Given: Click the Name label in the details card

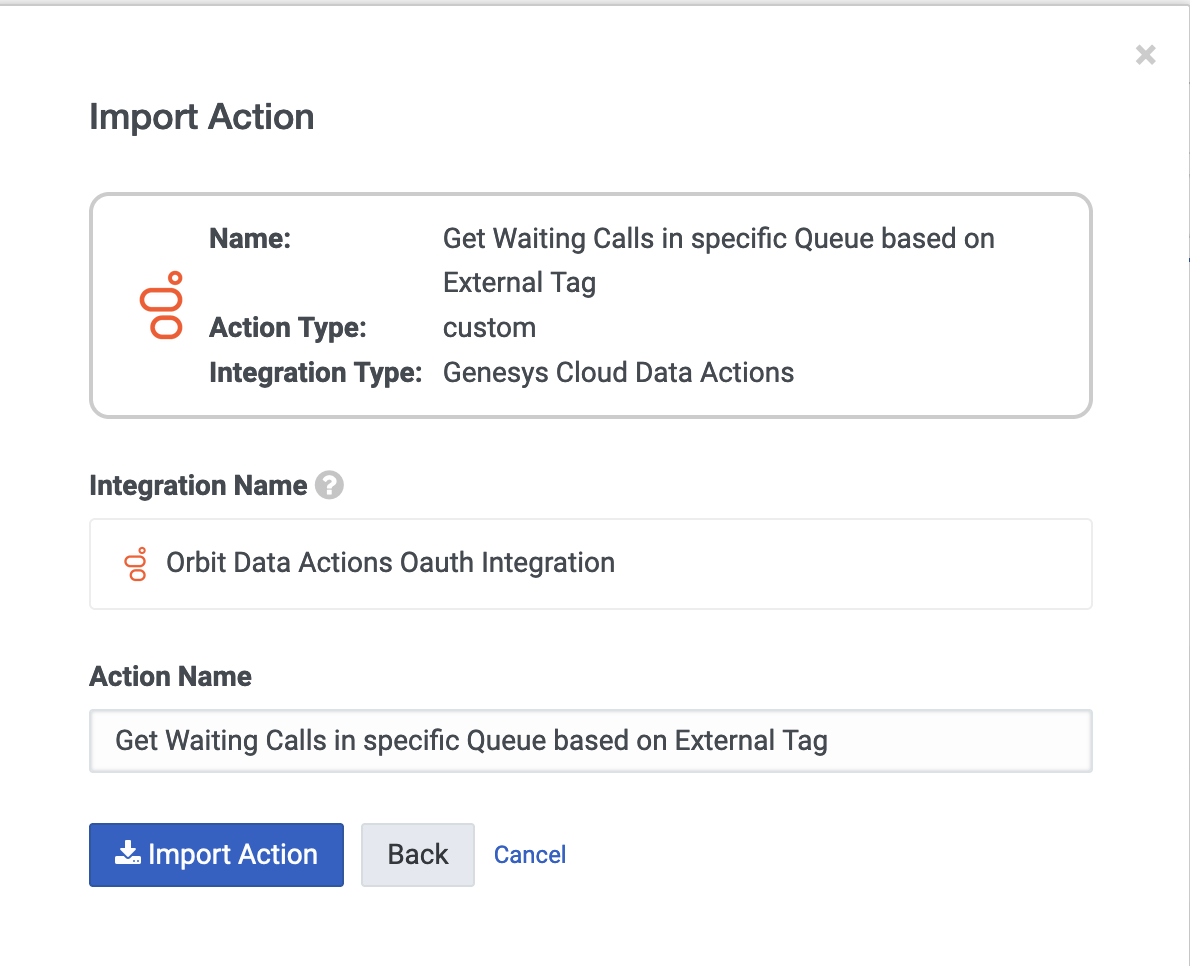Looking at the screenshot, I should pyautogui.click(x=249, y=239).
